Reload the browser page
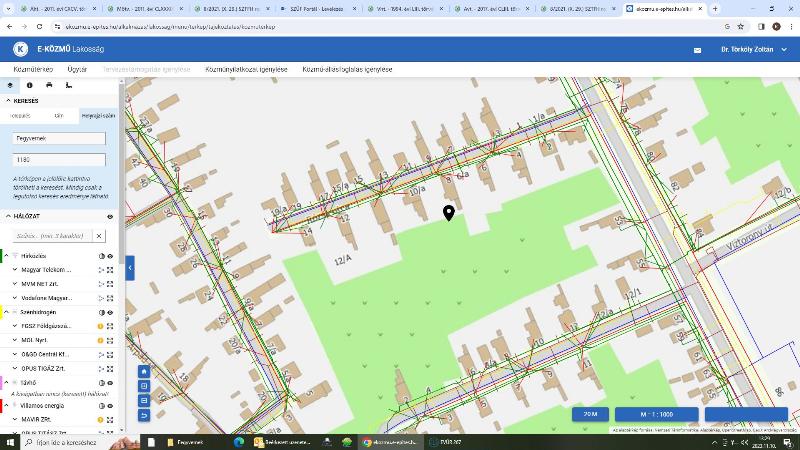Viewport: 800px width, 450px height. pos(39,27)
